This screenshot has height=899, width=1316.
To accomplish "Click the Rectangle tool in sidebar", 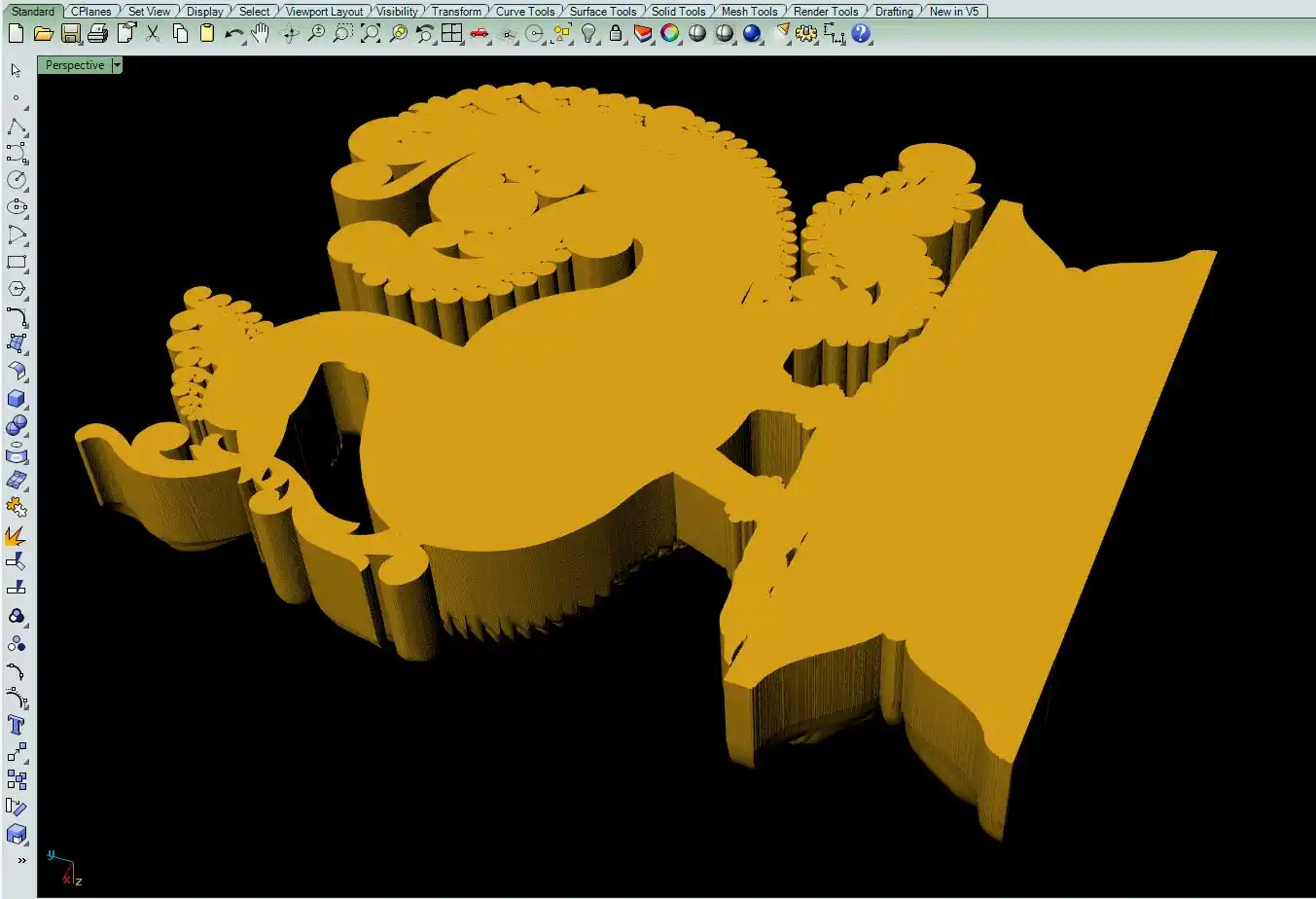I will [17, 263].
